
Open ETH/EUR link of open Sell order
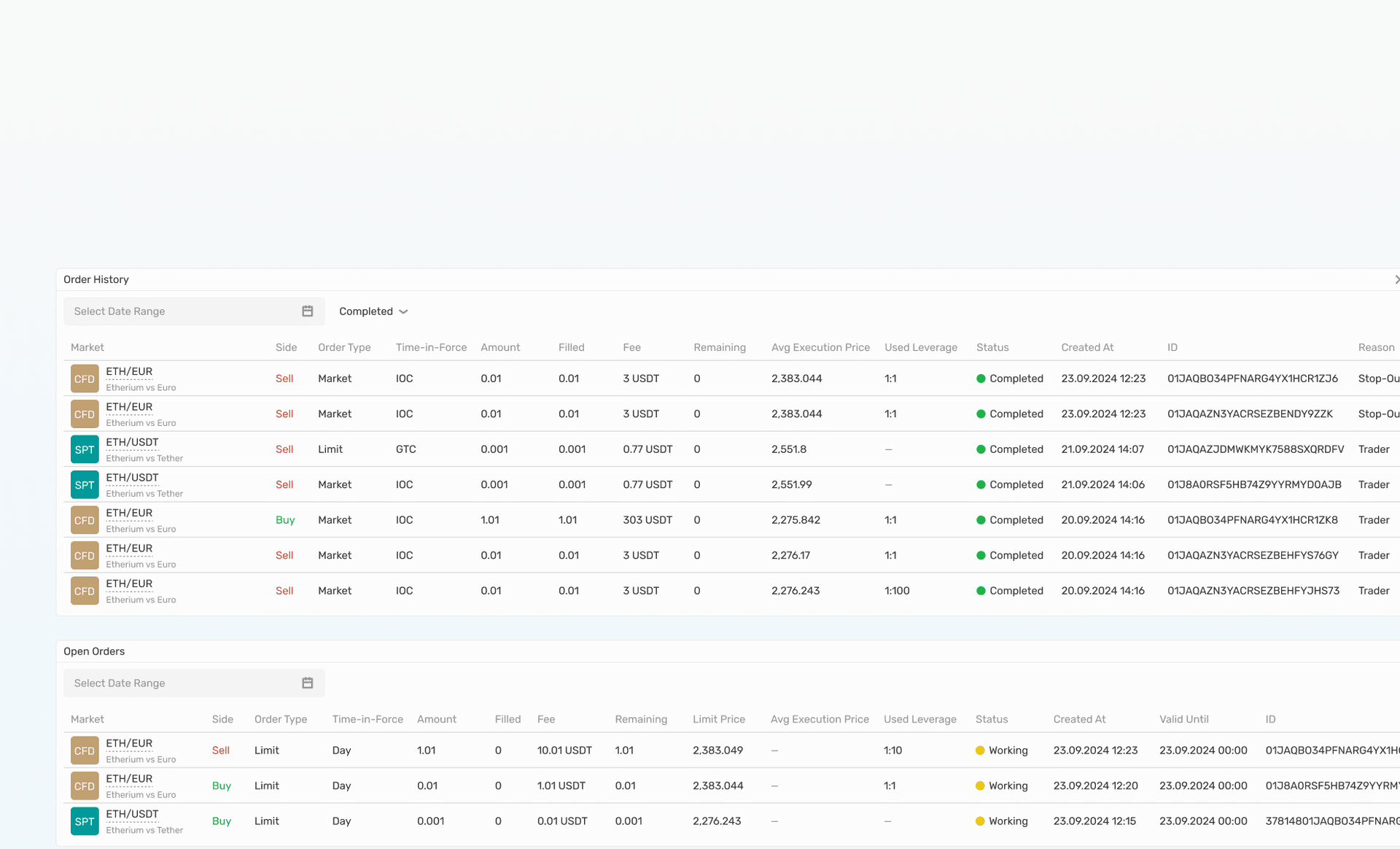[x=129, y=743]
